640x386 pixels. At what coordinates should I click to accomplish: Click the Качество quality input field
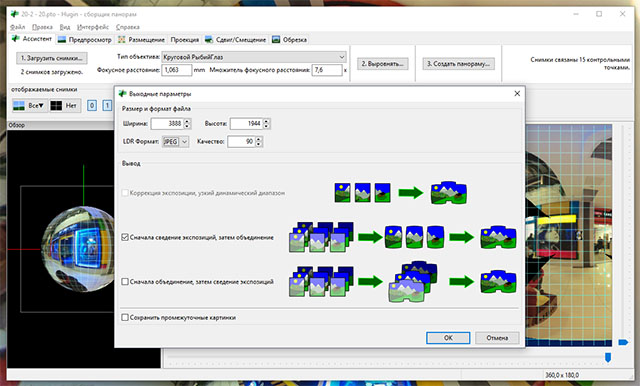(x=242, y=142)
